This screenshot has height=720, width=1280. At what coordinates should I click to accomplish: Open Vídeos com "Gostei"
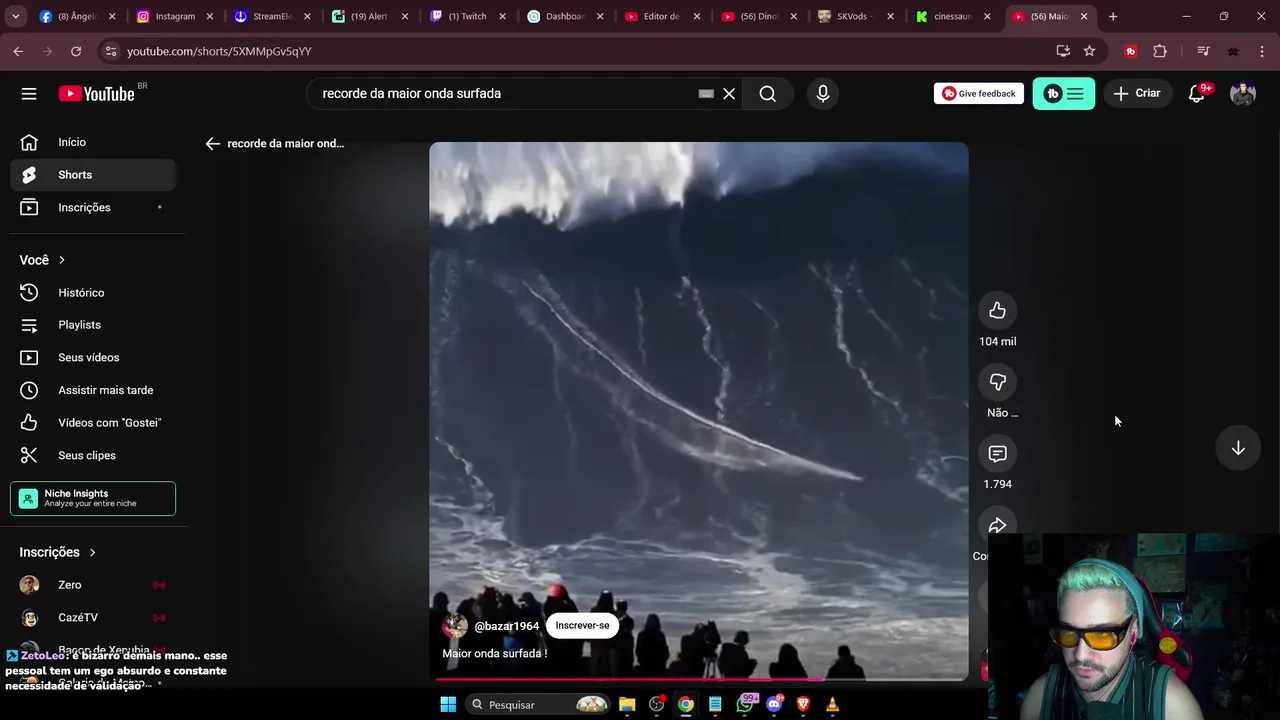[93, 423]
